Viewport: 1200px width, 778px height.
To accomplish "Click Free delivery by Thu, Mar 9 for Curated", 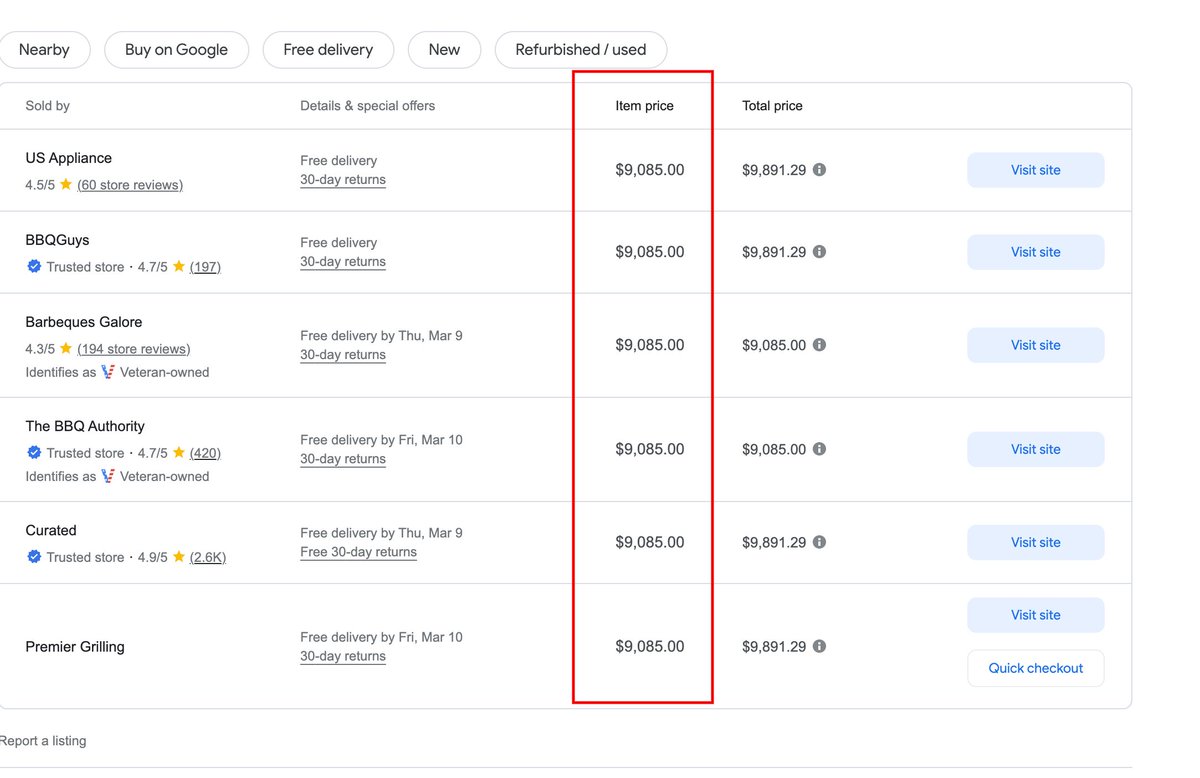I will [381, 533].
